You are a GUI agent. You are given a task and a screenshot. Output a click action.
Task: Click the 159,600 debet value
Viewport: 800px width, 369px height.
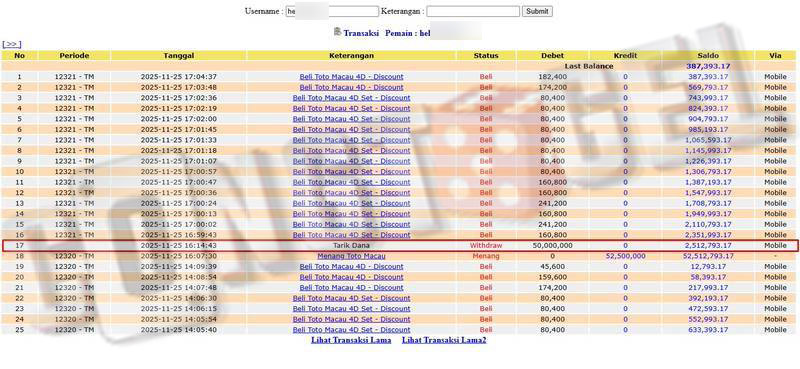click(x=553, y=277)
